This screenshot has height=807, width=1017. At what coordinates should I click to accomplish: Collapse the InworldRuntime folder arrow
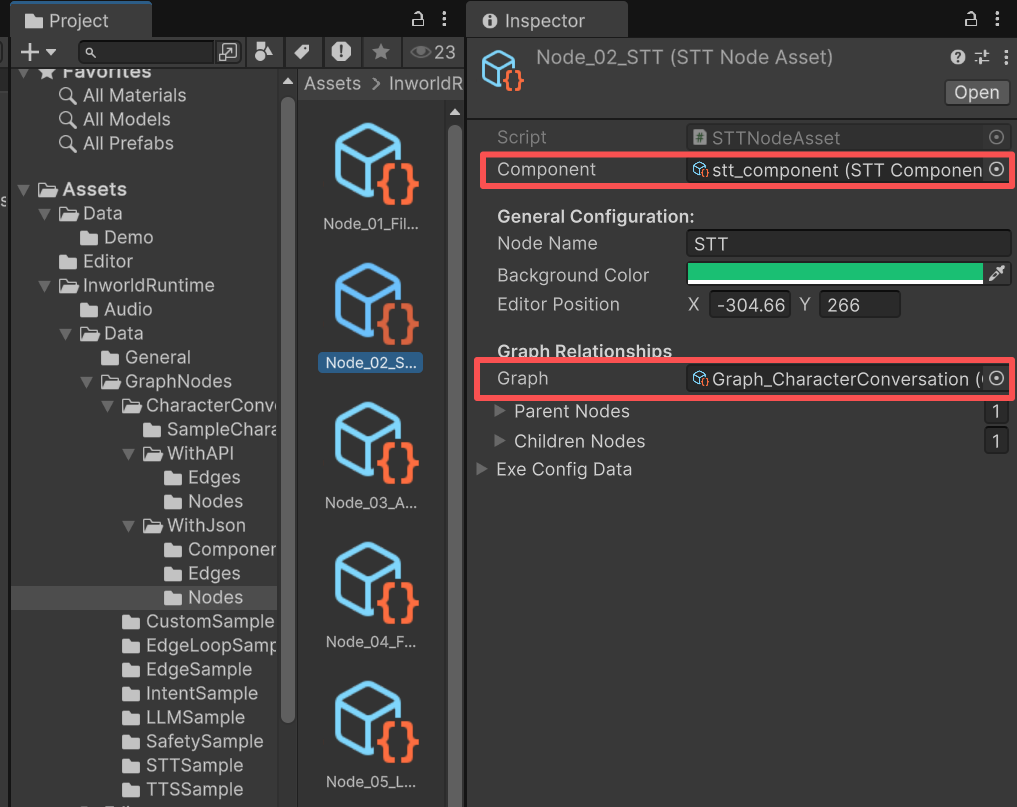(x=45, y=285)
